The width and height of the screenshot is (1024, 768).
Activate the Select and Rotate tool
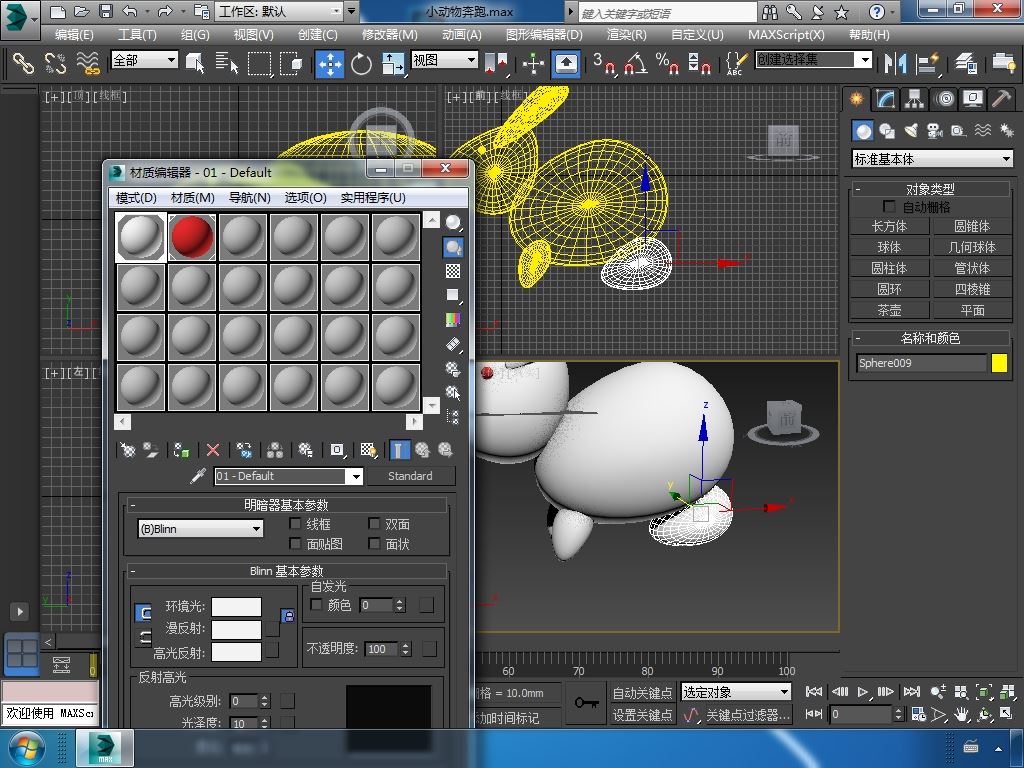point(361,64)
